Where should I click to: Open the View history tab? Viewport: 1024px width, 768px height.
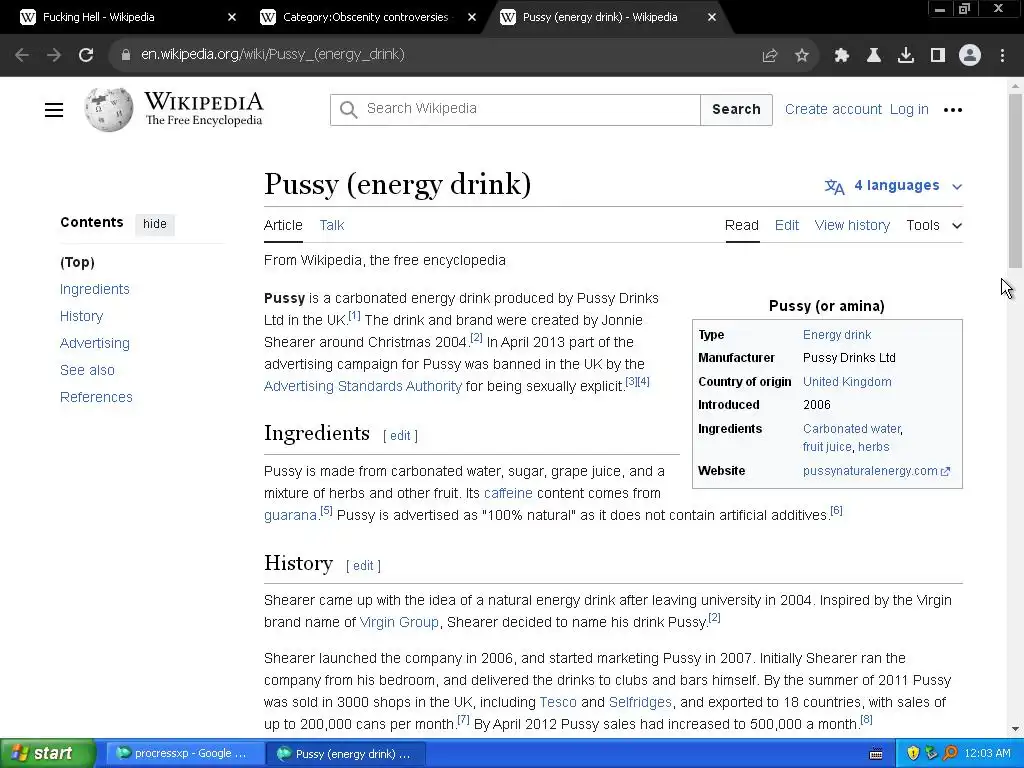click(x=852, y=225)
